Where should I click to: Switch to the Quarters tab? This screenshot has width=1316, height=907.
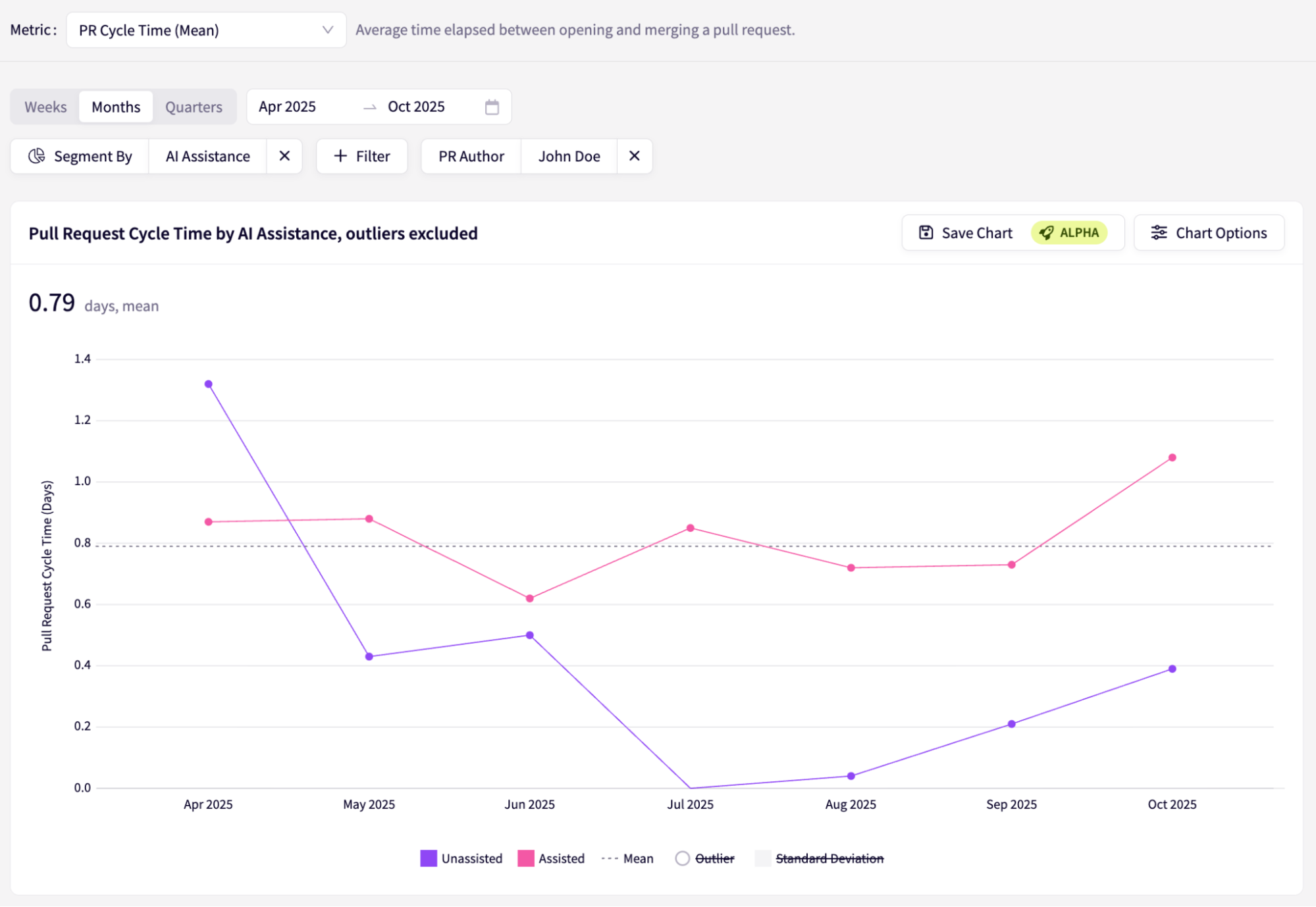pyautogui.click(x=194, y=107)
